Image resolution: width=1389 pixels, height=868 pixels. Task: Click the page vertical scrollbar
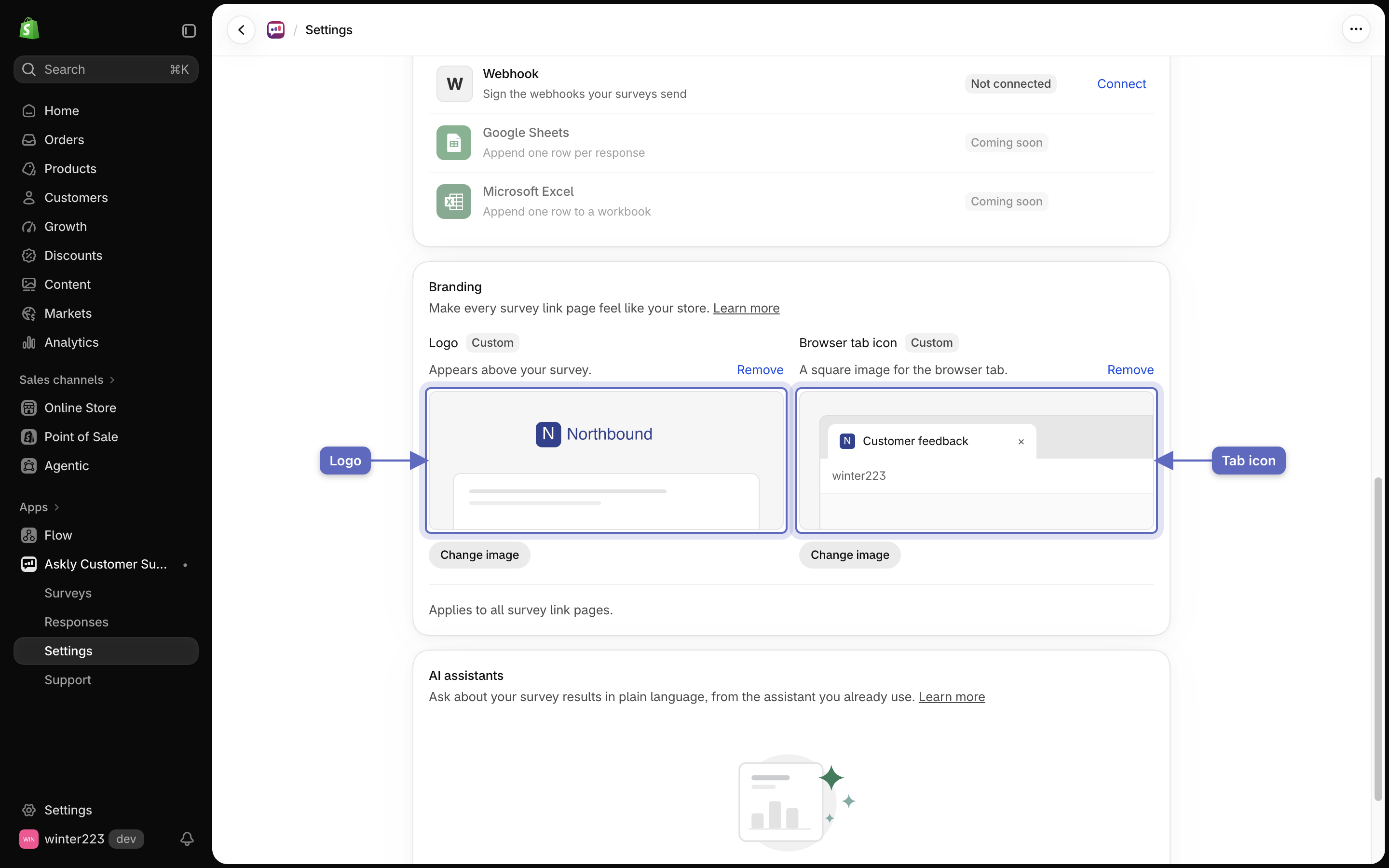point(1377,639)
